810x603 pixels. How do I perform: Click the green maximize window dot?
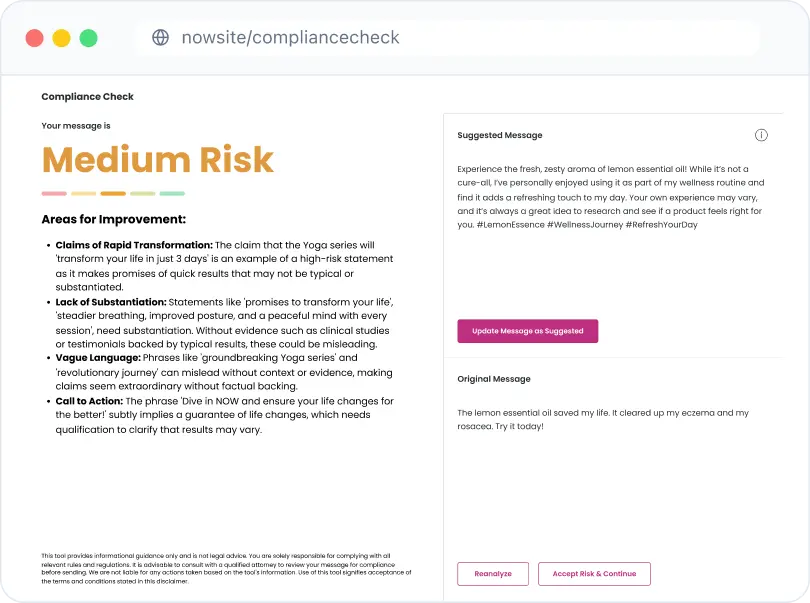[x=88, y=38]
